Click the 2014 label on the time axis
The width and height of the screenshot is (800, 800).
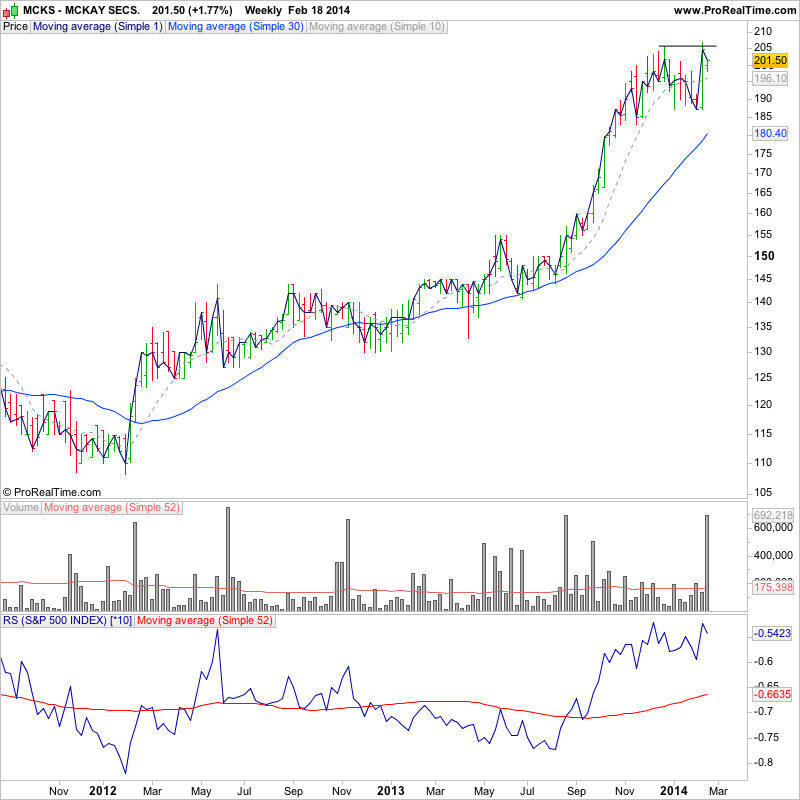tap(674, 791)
